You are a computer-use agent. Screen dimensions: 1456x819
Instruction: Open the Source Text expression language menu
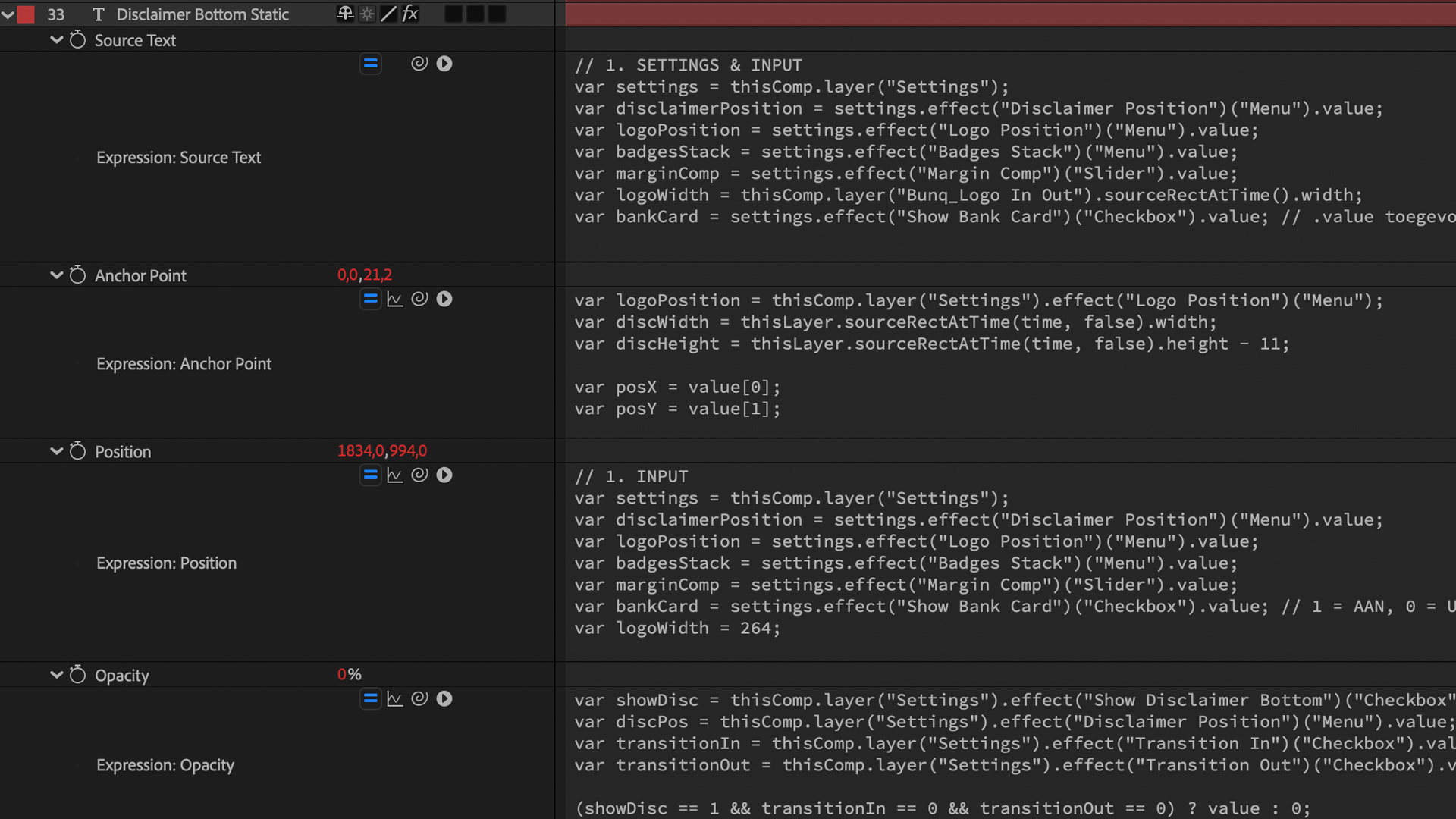tap(444, 64)
